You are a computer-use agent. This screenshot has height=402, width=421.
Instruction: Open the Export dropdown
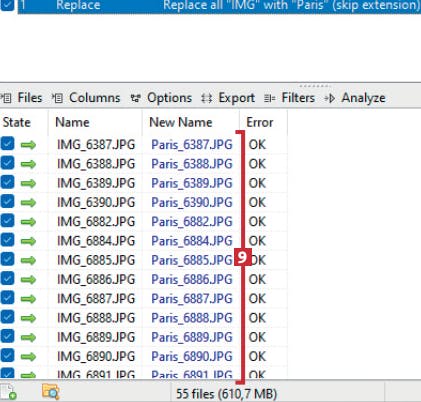pos(228,98)
